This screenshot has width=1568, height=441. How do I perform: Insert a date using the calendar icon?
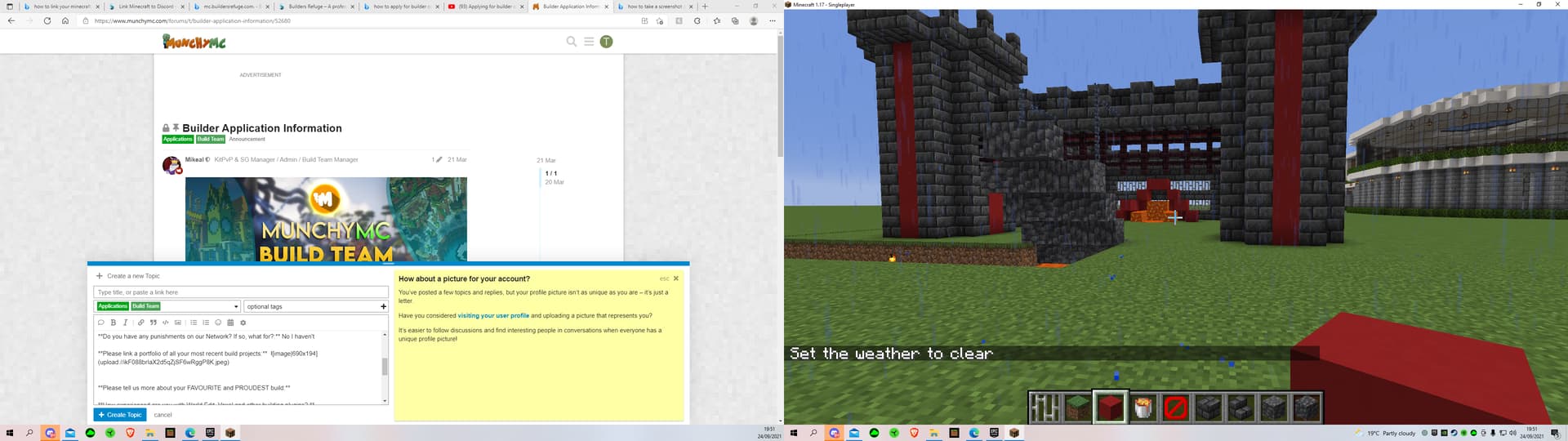(230, 323)
